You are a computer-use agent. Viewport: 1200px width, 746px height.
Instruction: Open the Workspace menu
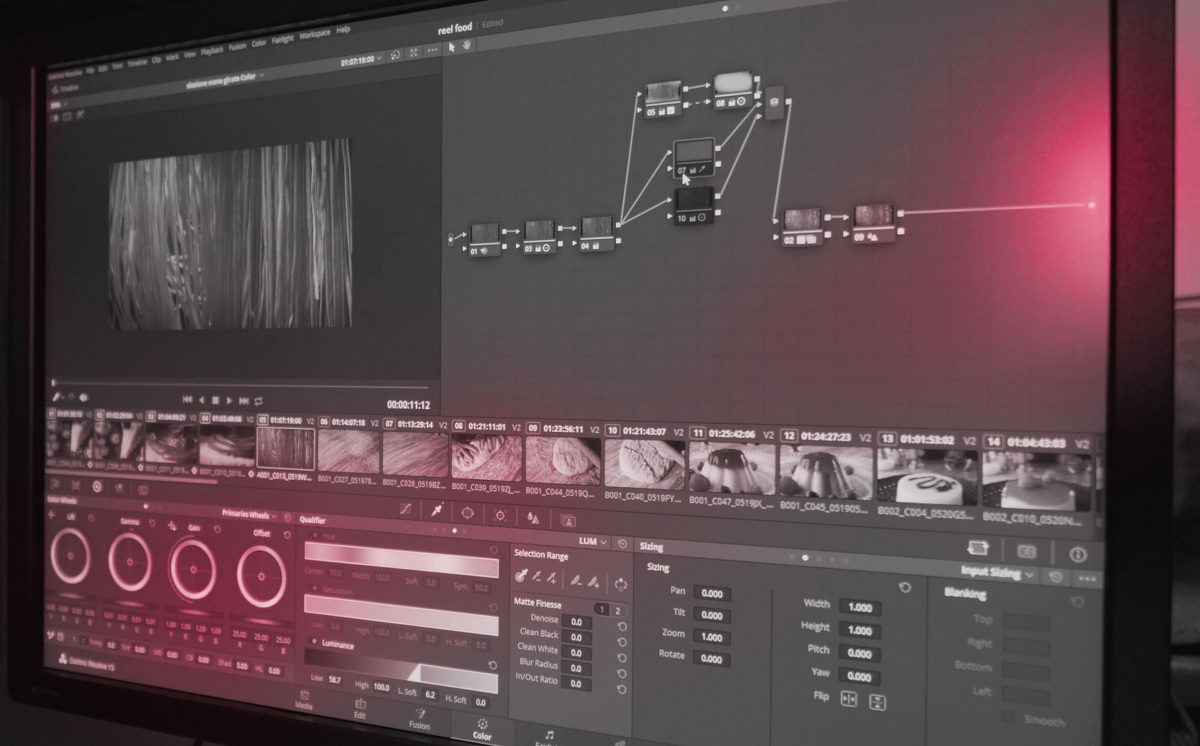click(314, 34)
